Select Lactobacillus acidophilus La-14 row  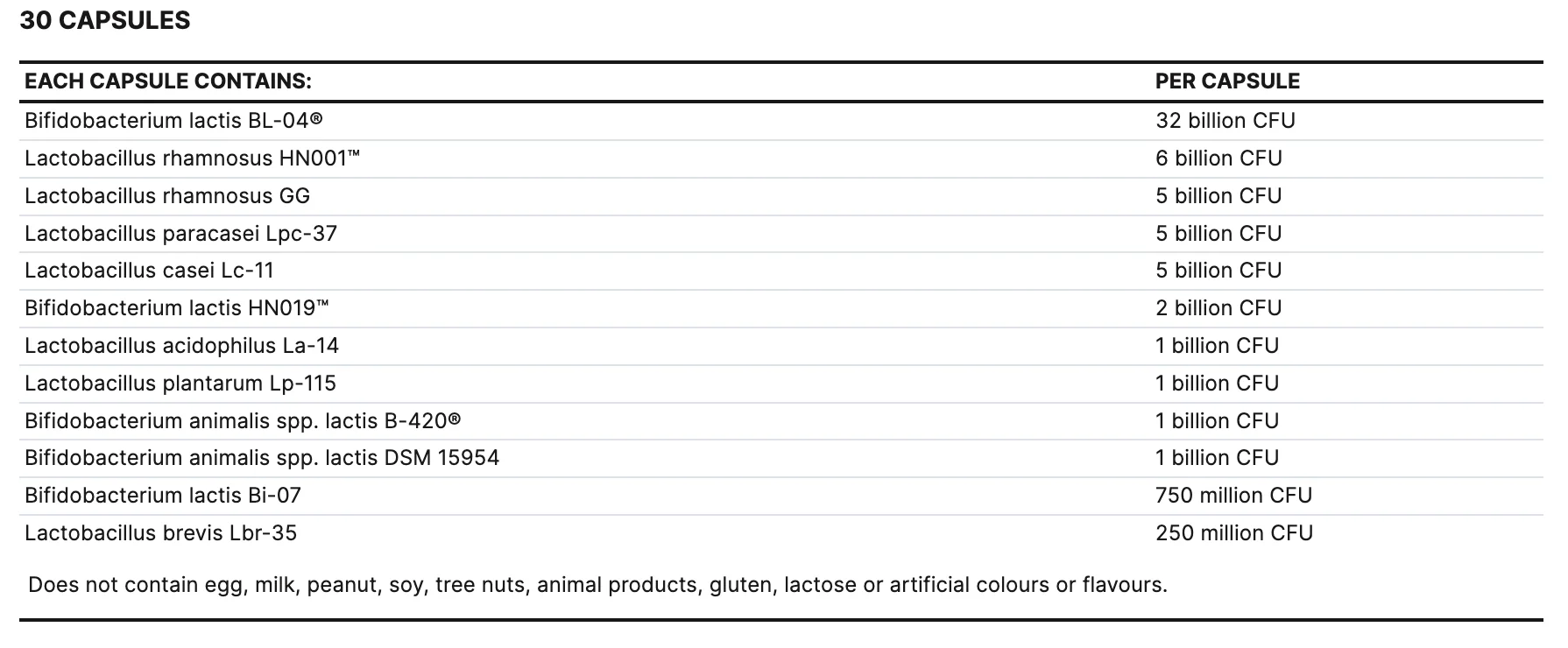coord(781,346)
